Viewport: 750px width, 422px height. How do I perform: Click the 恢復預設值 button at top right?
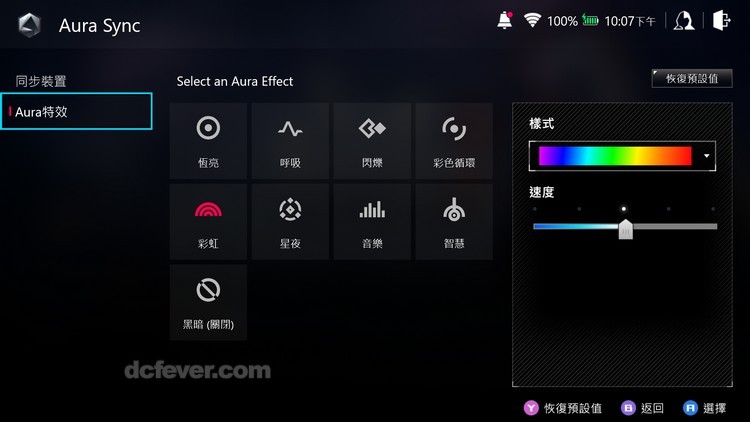pyautogui.click(x=692, y=78)
